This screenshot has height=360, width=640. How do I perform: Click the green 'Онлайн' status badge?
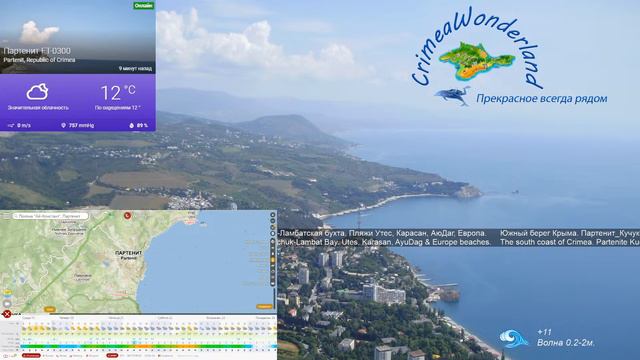click(x=144, y=5)
